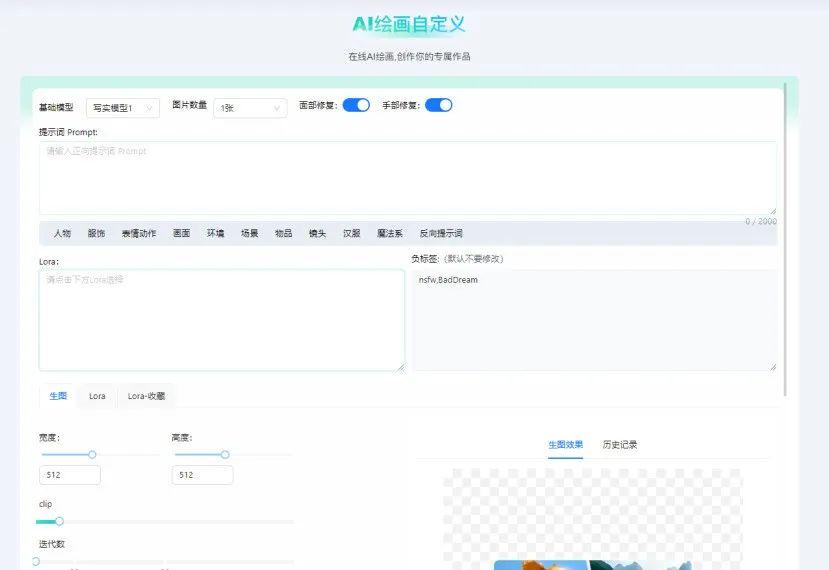The height and width of the screenshot is (570, 829).
Task: Open the 图片数量 1张 dropdown
Action: coord(250,108)
